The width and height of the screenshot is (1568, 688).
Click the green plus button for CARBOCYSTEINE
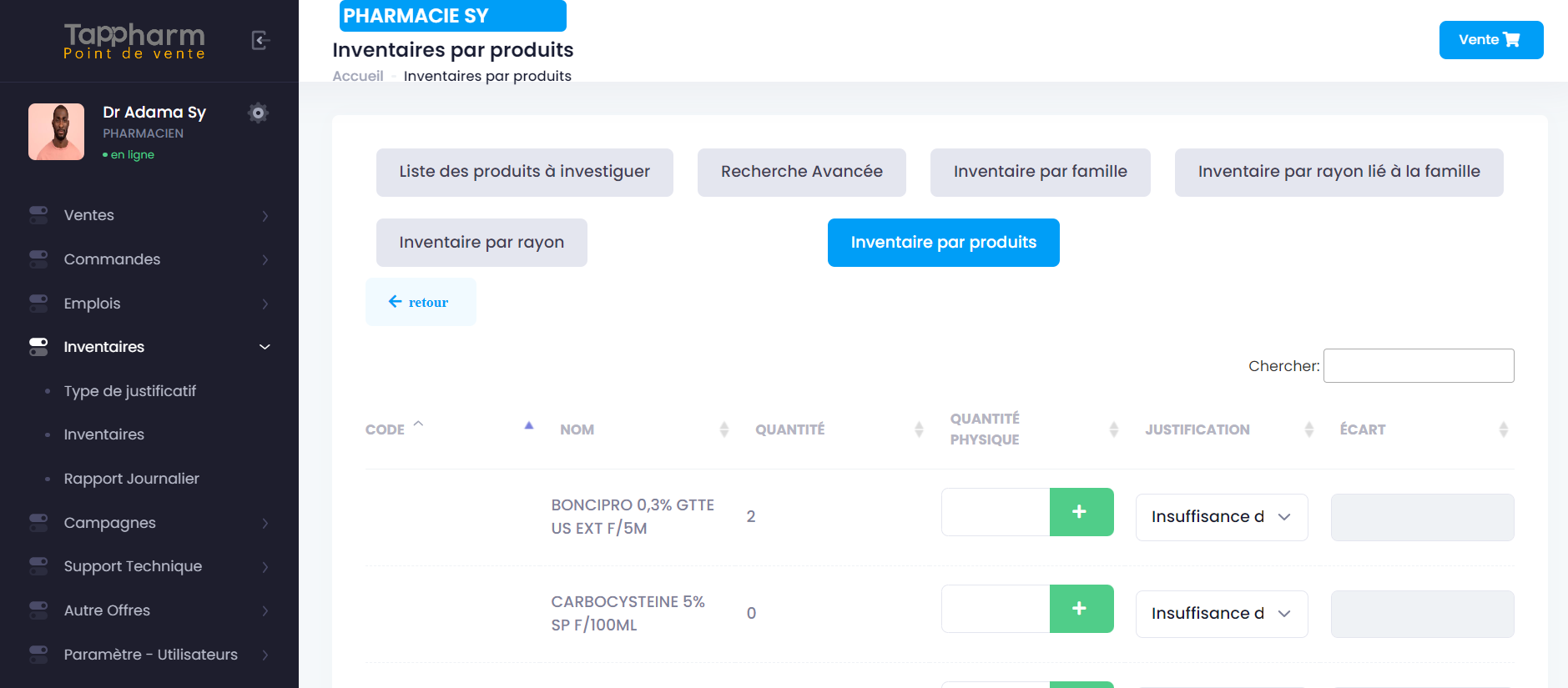pyautogui.click(x=1081, y=609)
